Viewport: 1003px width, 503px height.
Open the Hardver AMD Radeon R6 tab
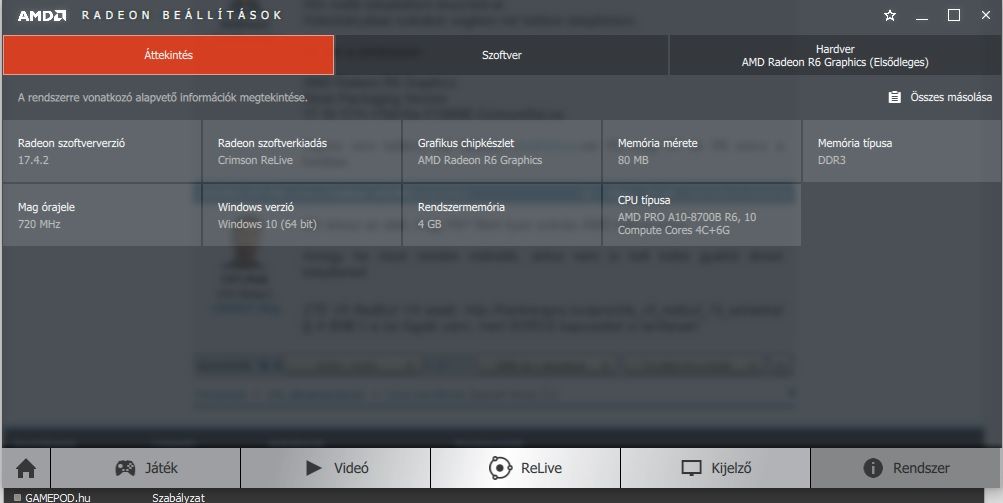(x=835, y=55)
